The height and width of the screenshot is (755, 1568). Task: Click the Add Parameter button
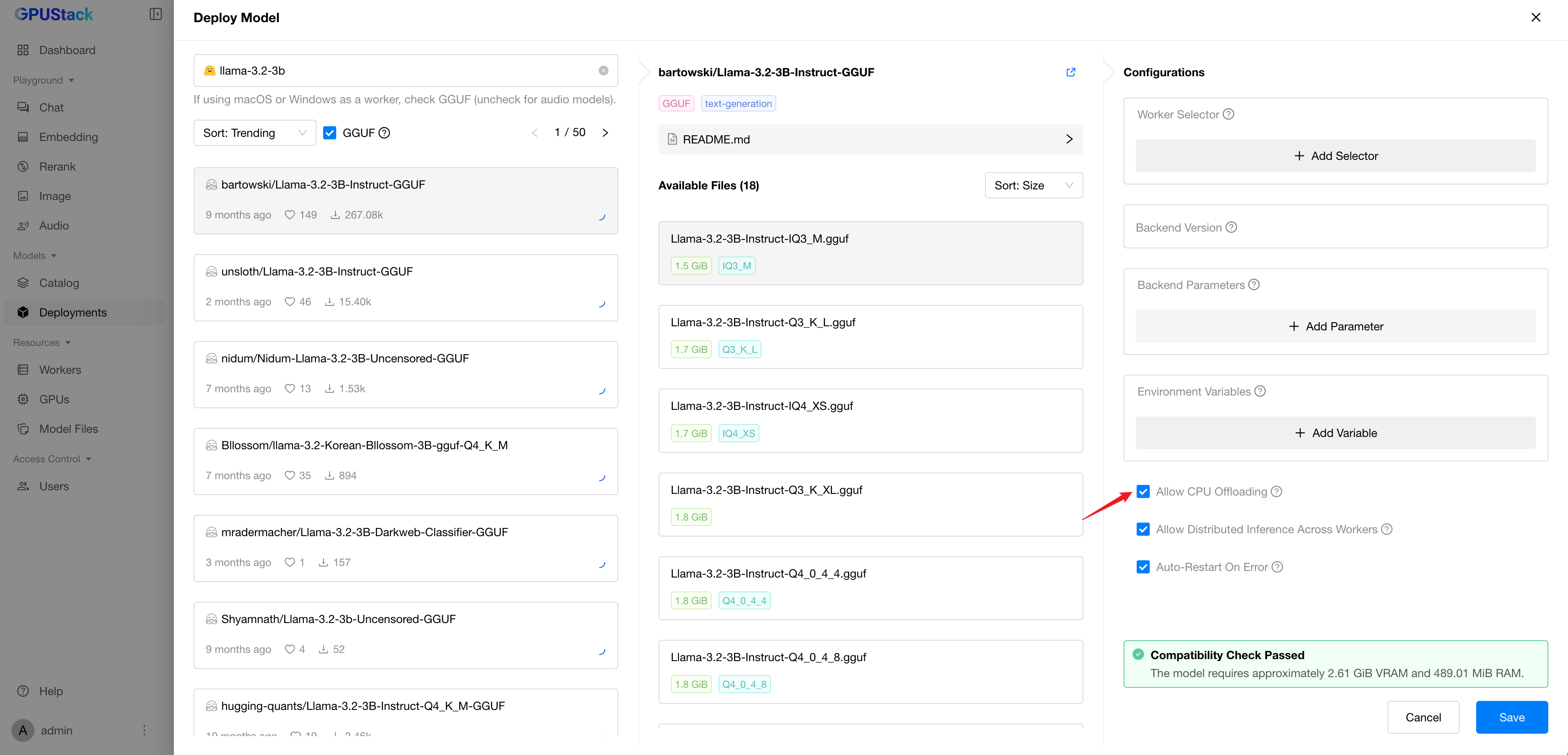[1336, 326]
